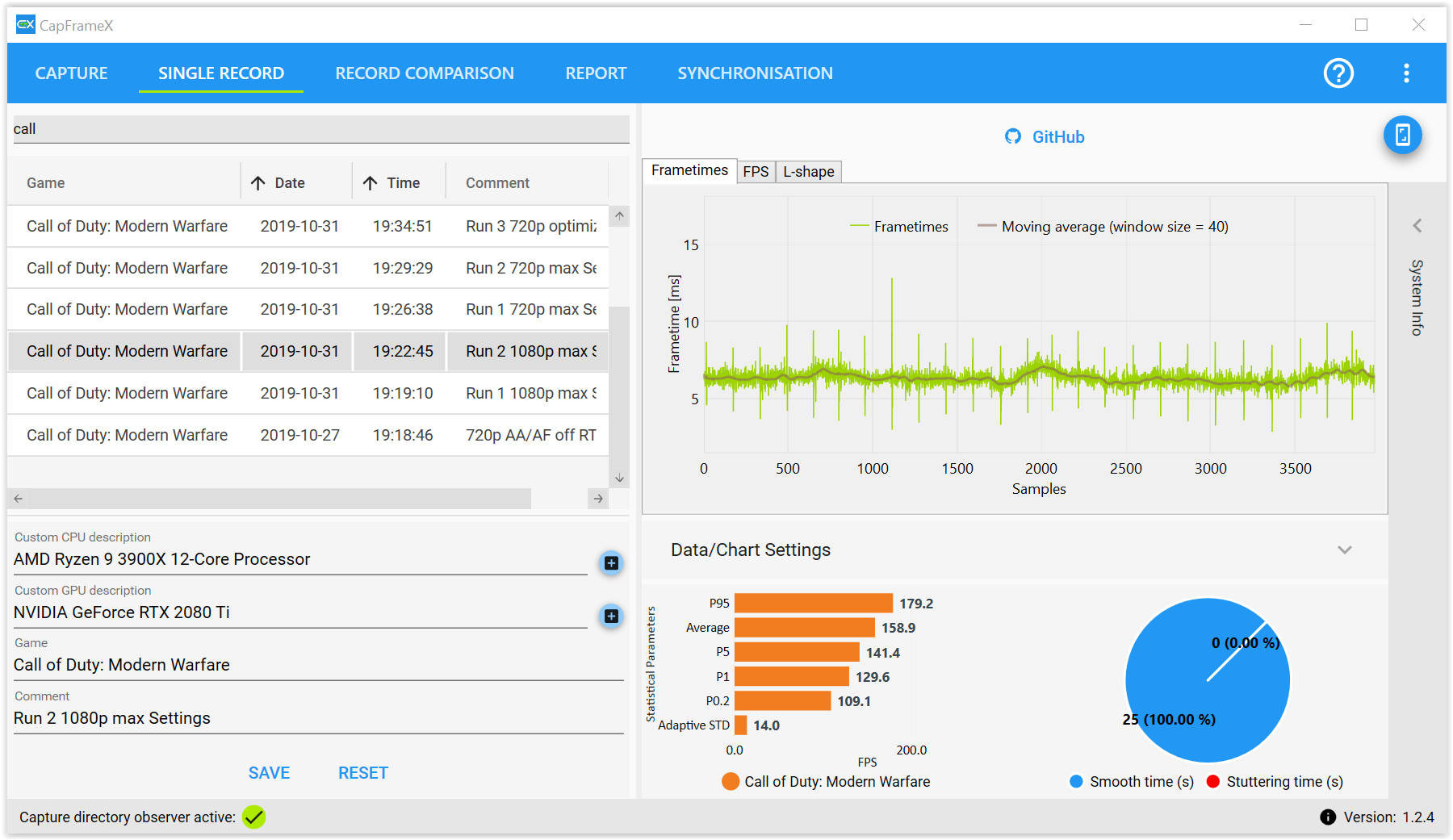The width and height of the screenshot is (1453, 840).
Task: Open the SYNCHRONISATION tab
Action: (755, 73)
